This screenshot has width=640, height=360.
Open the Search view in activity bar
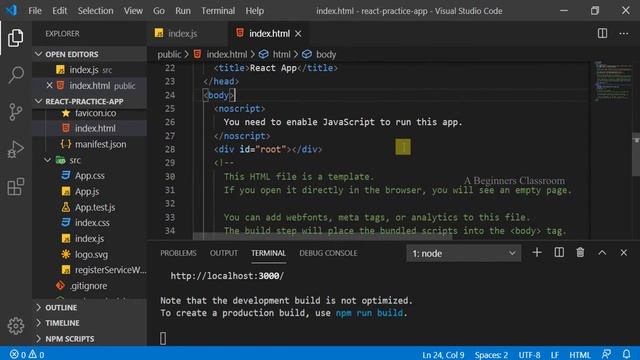tap(16, 75)
